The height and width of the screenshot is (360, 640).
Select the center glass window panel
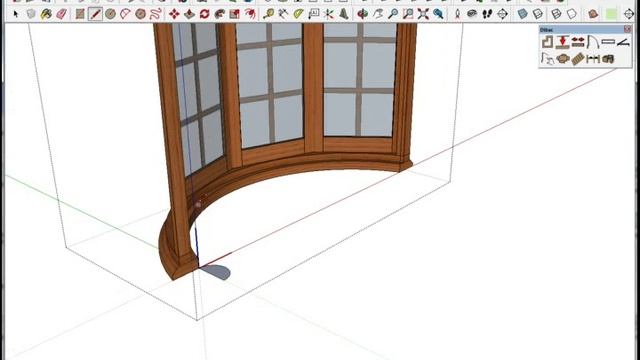click(x=270, y=86)
